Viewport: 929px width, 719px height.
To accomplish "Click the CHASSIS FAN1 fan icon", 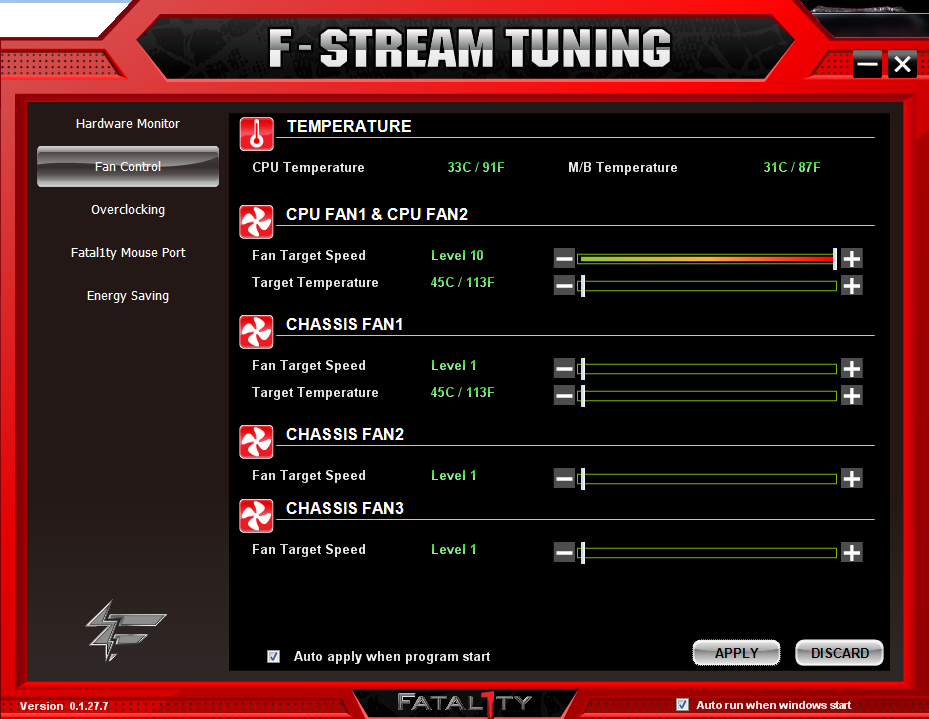I will [257, 331].
